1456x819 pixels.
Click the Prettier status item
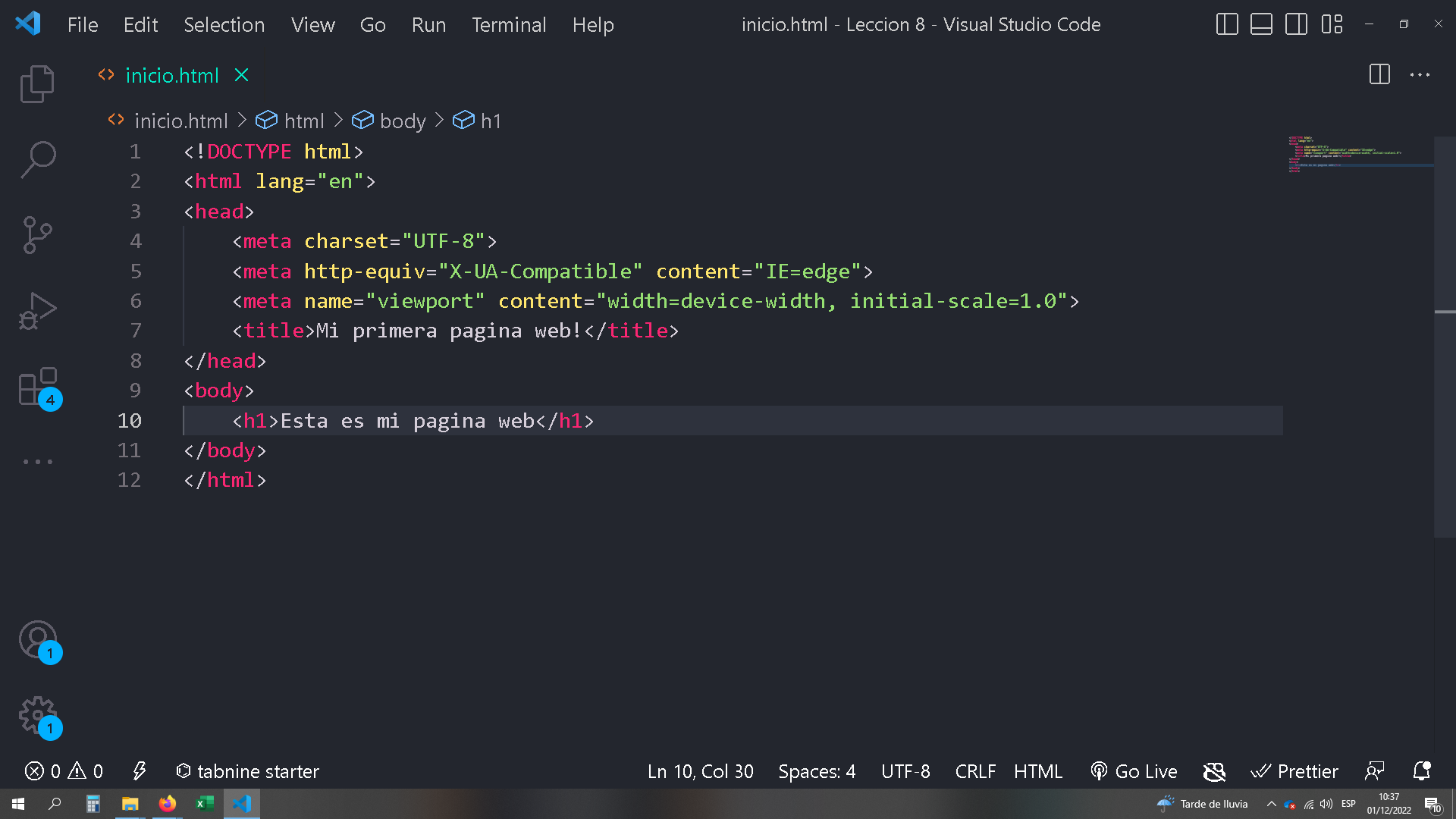[x=1294, y=771]
